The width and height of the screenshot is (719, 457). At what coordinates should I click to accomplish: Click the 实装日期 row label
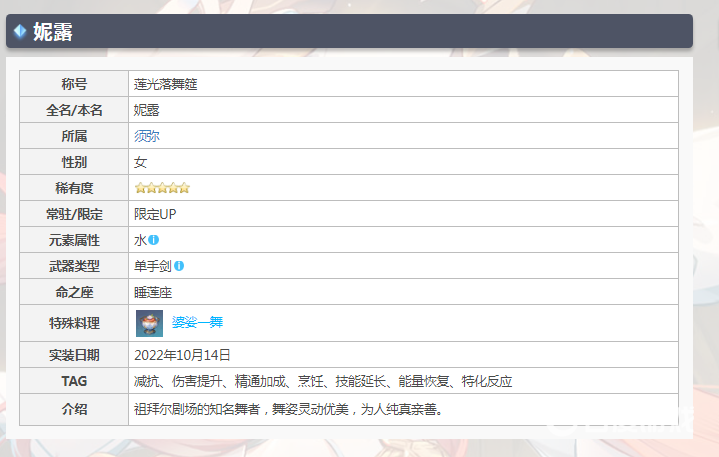[x=74, y=355]
